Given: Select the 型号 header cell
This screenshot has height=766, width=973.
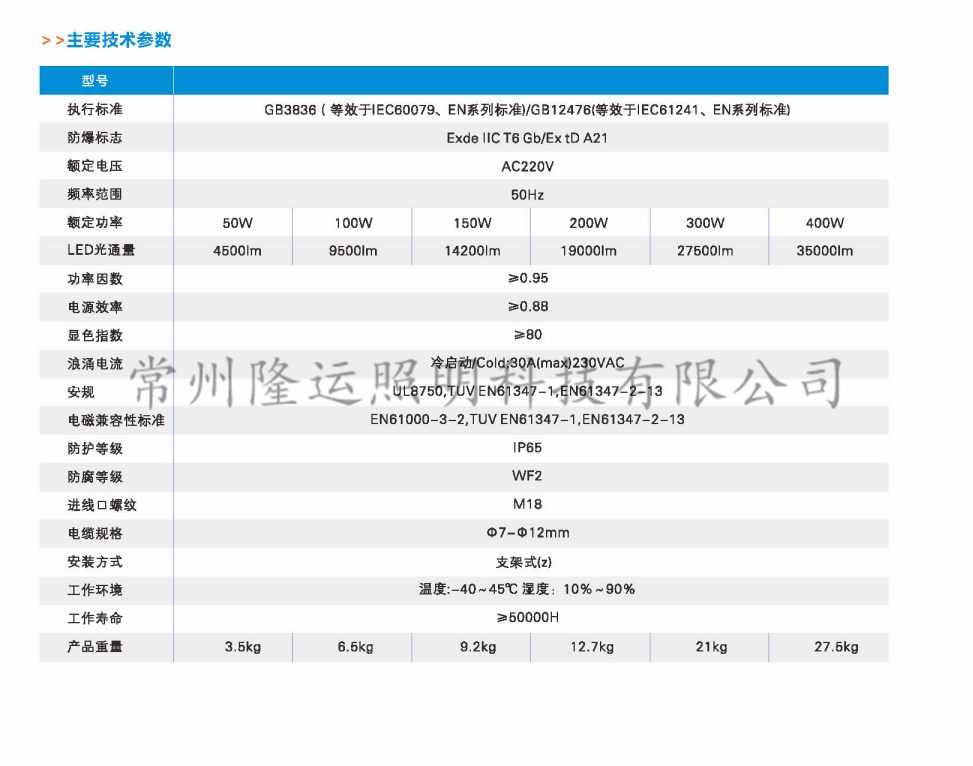Looking at the screenshot, I should pos(95,81).
